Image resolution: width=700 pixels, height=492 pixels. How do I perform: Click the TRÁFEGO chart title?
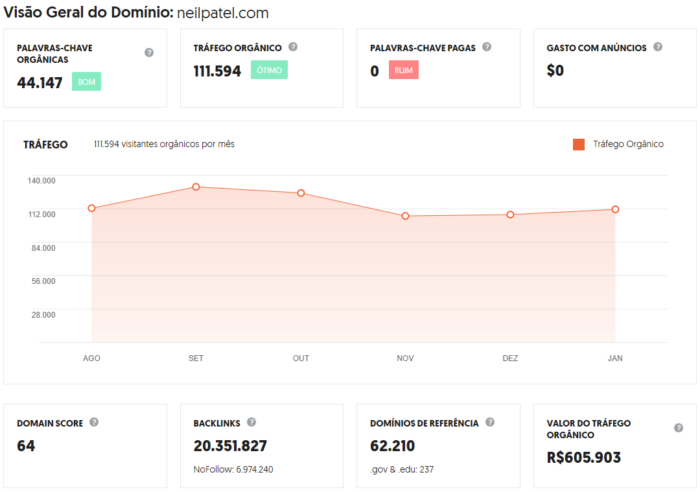[x=46, y=145]
